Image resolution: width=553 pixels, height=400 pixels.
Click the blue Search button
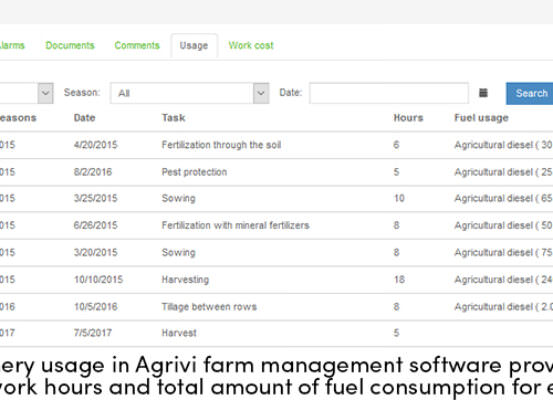[x=530, y=93]
